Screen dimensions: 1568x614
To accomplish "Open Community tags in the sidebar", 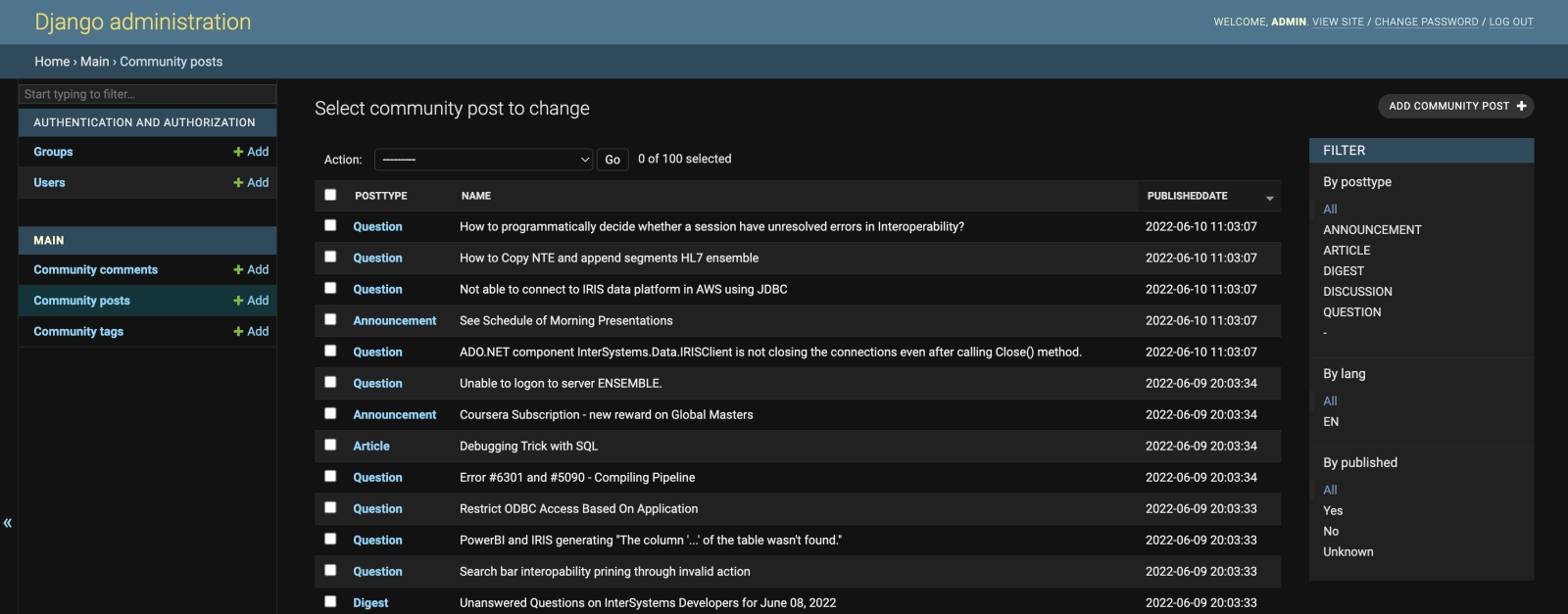I will 78,332.
